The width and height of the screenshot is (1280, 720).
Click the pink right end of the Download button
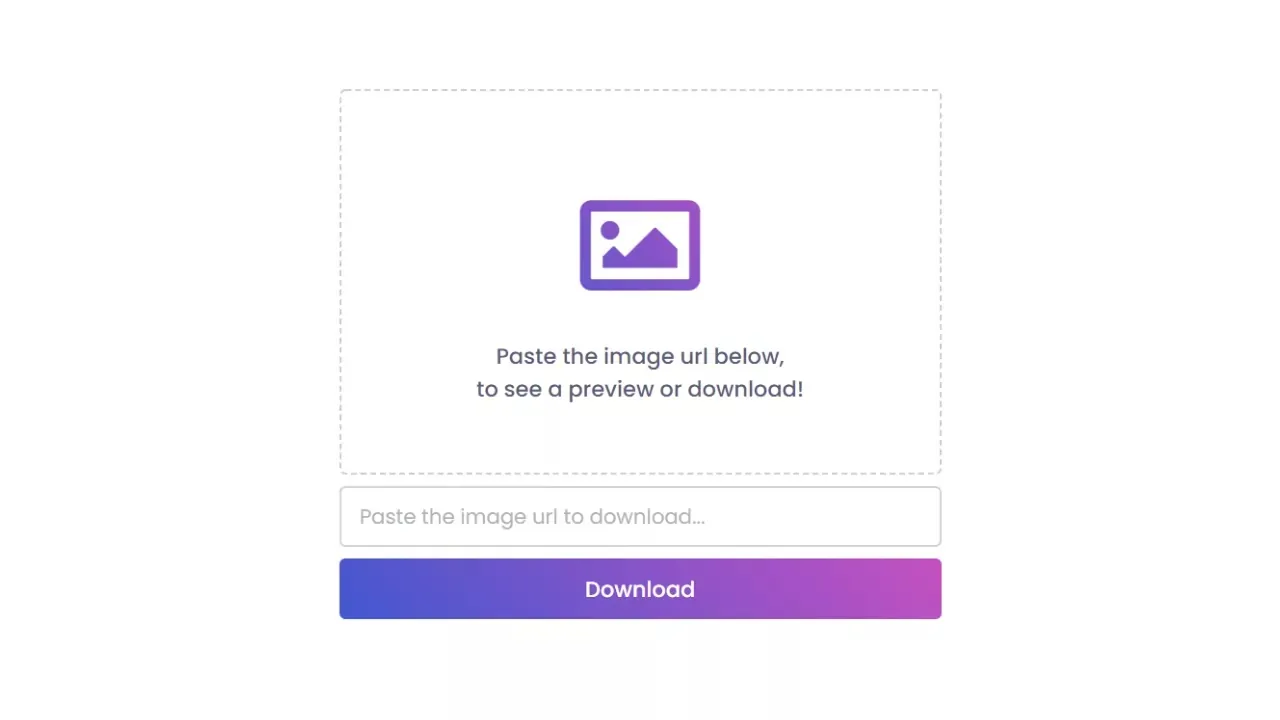(x=912, y=589)
